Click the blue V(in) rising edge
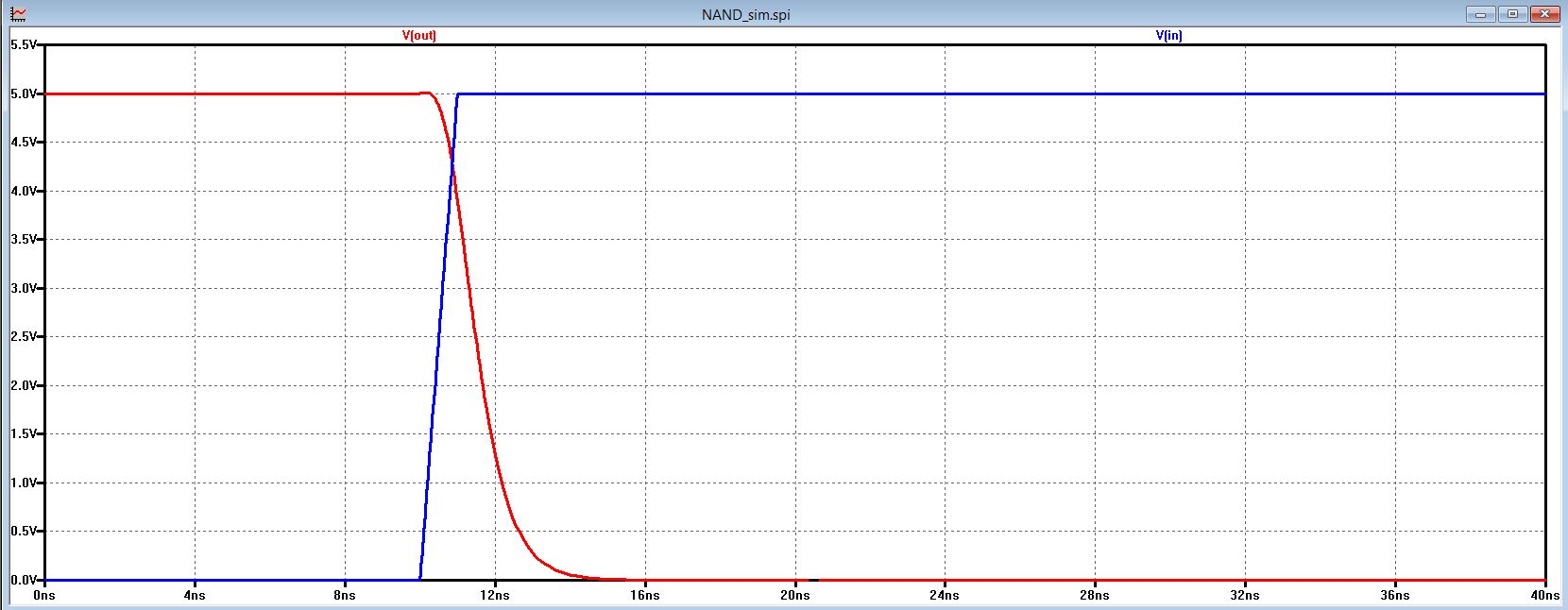Image resolution: width=1568 pixels, height=610 pixels. pyautogui.click(x=439, y=336)
